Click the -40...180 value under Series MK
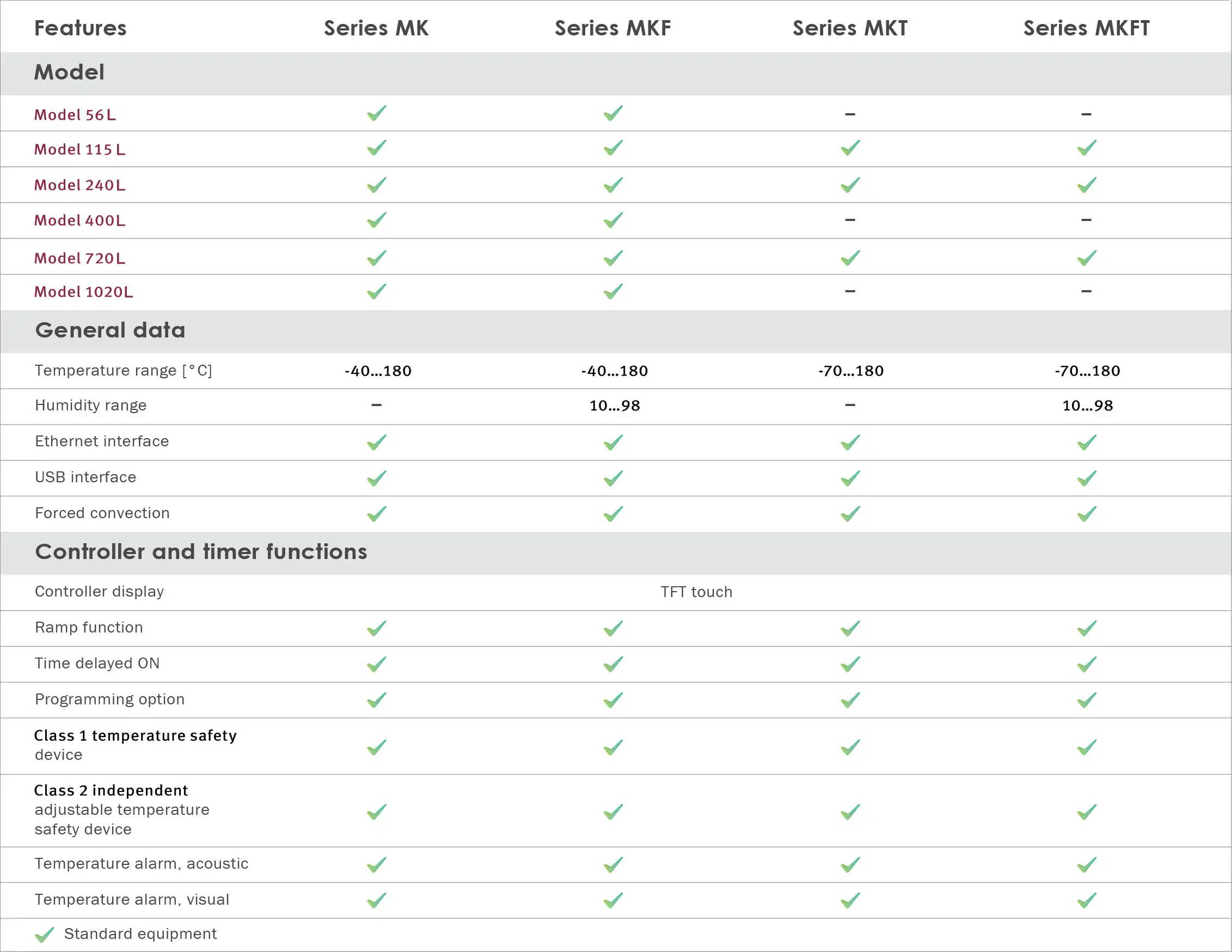Screen dimensions: 1232x952 pos(378,371)
